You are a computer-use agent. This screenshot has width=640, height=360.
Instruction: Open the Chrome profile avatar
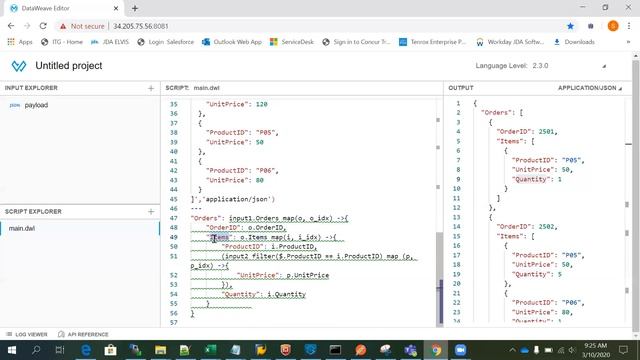pos(613,26)
